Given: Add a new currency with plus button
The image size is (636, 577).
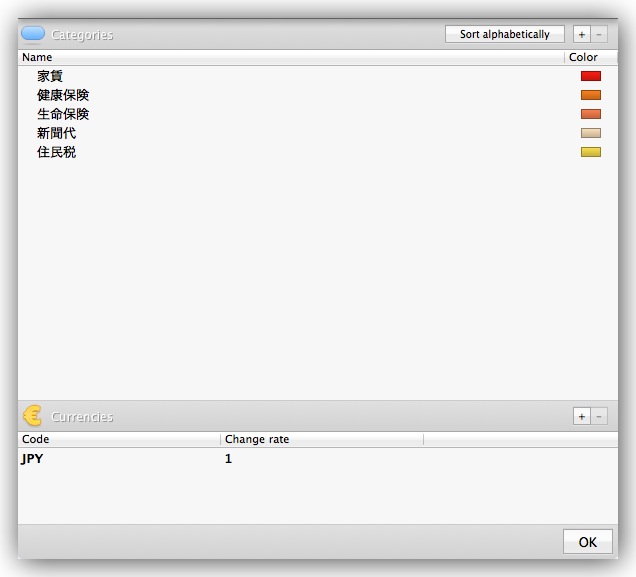Looking at the screenshot, I should (582, 416).
